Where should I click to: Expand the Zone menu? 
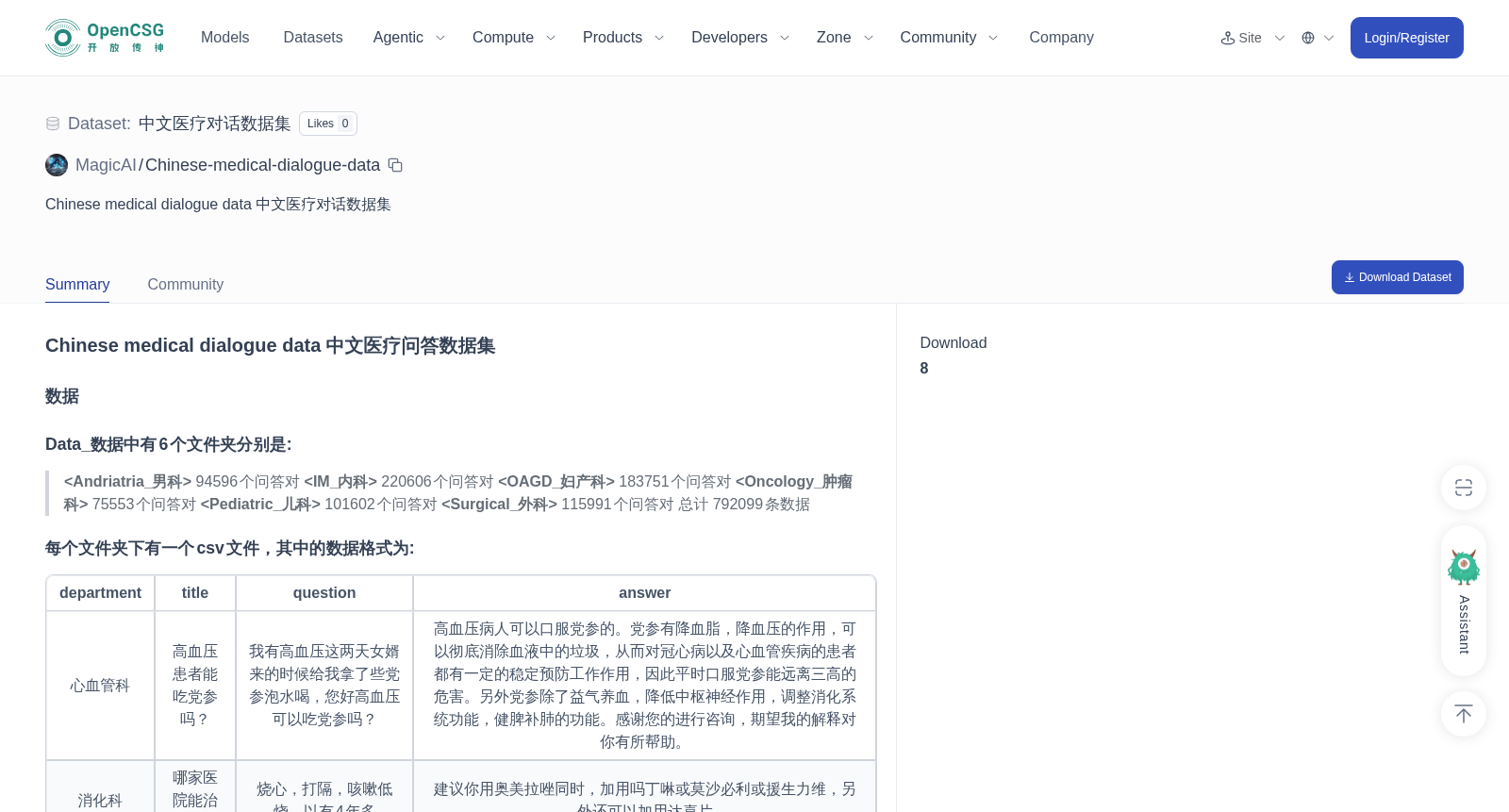pos(844,38)
